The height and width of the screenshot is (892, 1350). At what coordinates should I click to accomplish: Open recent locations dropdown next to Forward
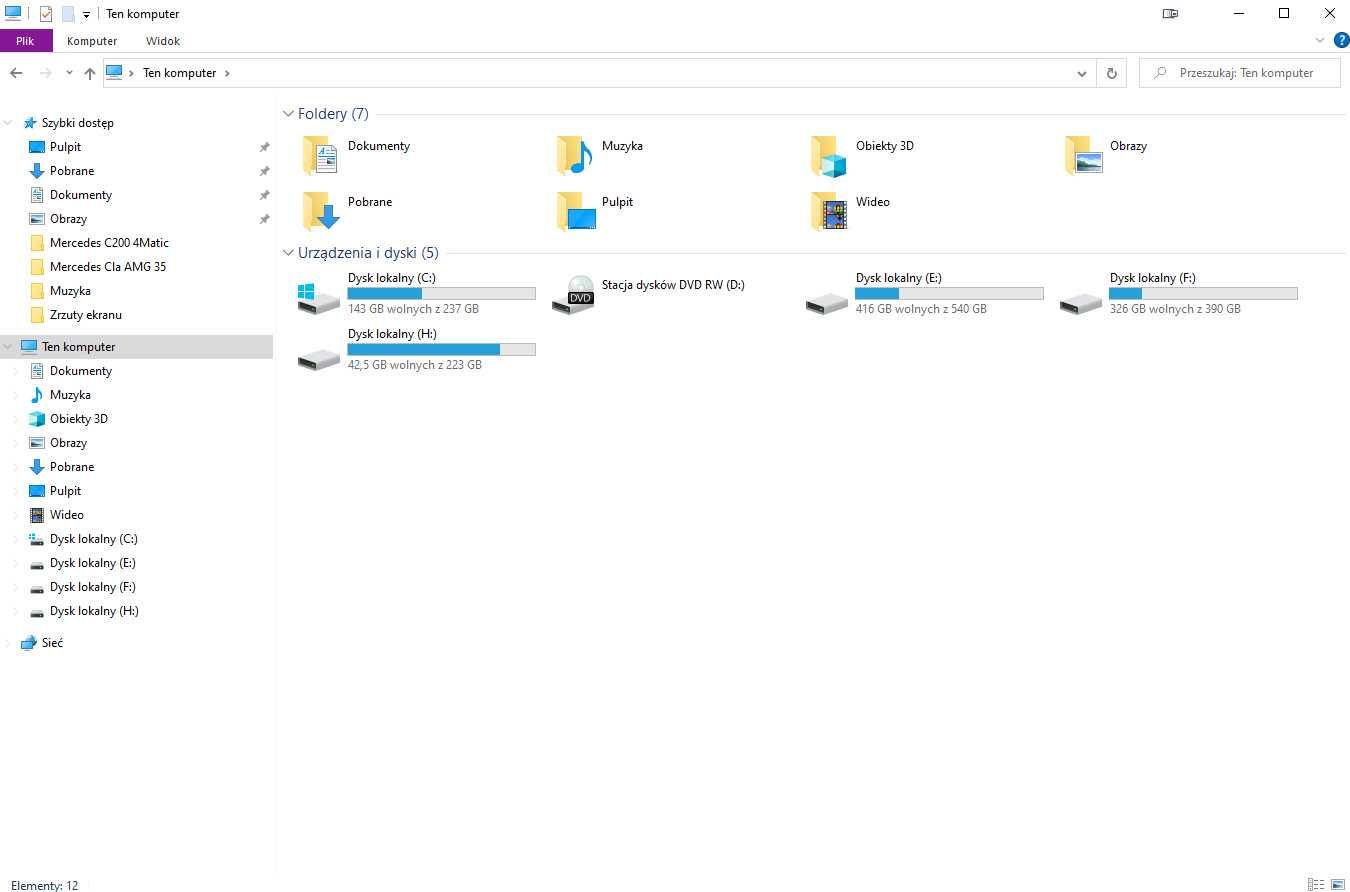tap(69, 73)
